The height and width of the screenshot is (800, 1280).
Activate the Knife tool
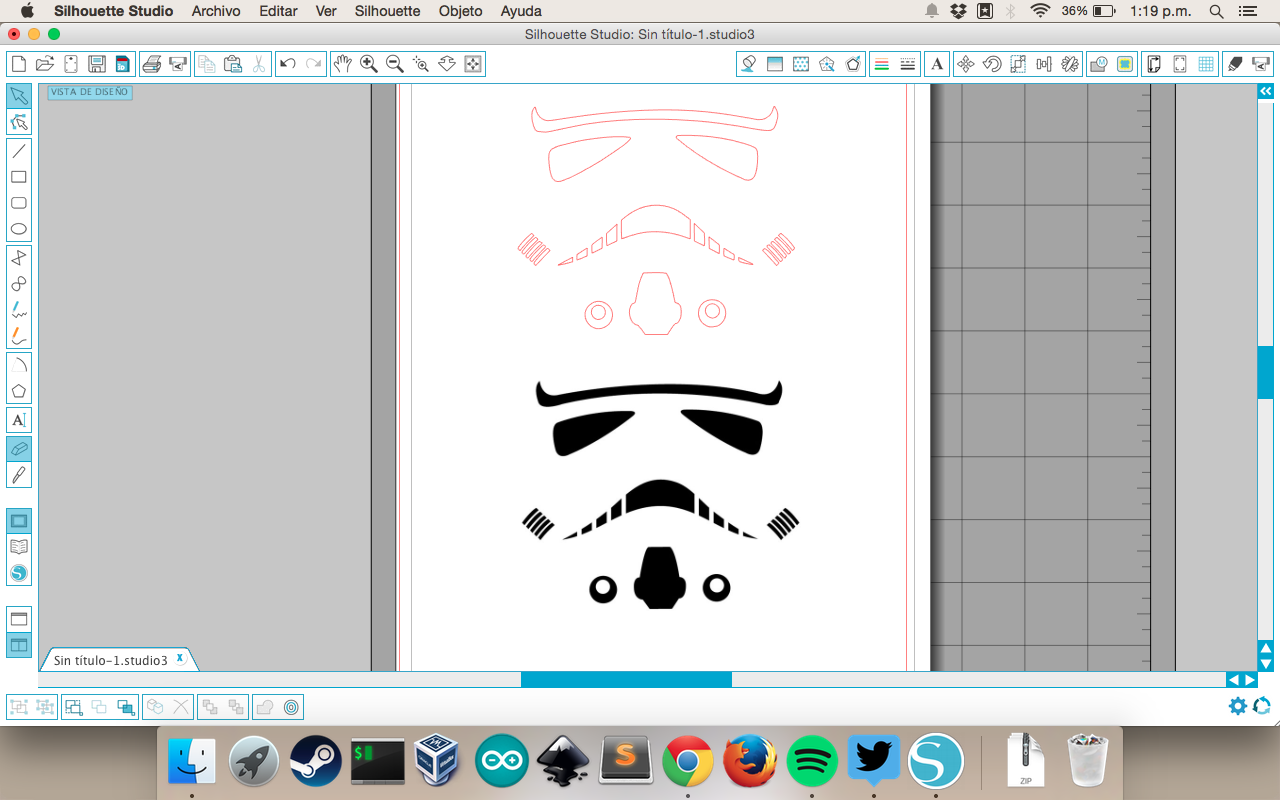[x=19, y=475]
